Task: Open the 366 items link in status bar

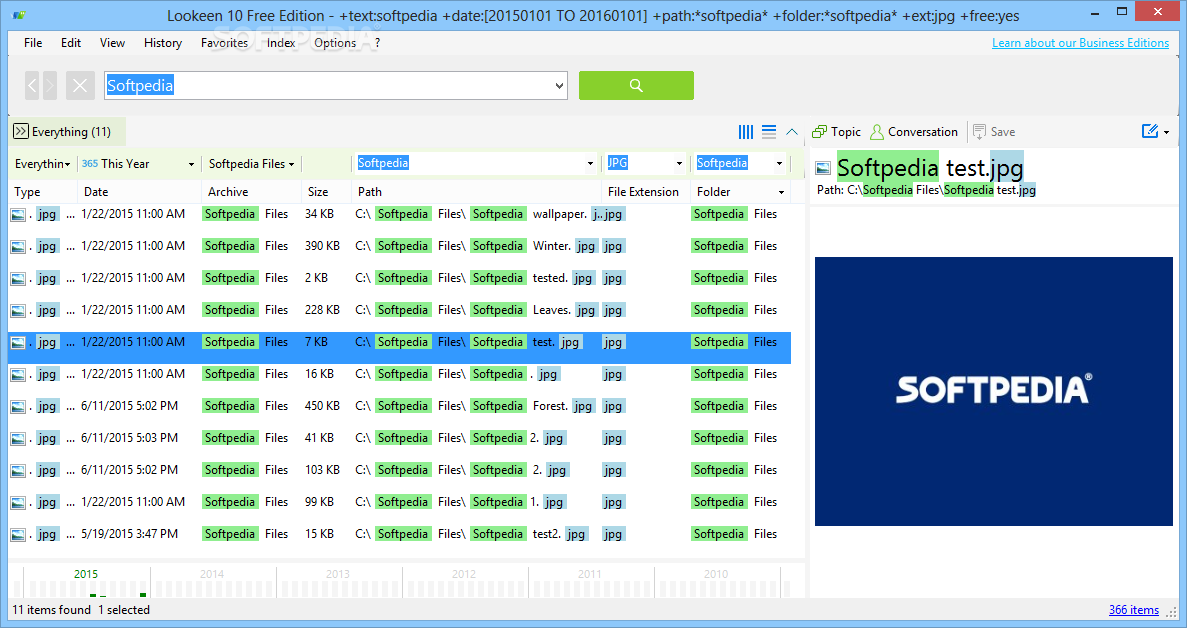Action: pos(1133,610)
